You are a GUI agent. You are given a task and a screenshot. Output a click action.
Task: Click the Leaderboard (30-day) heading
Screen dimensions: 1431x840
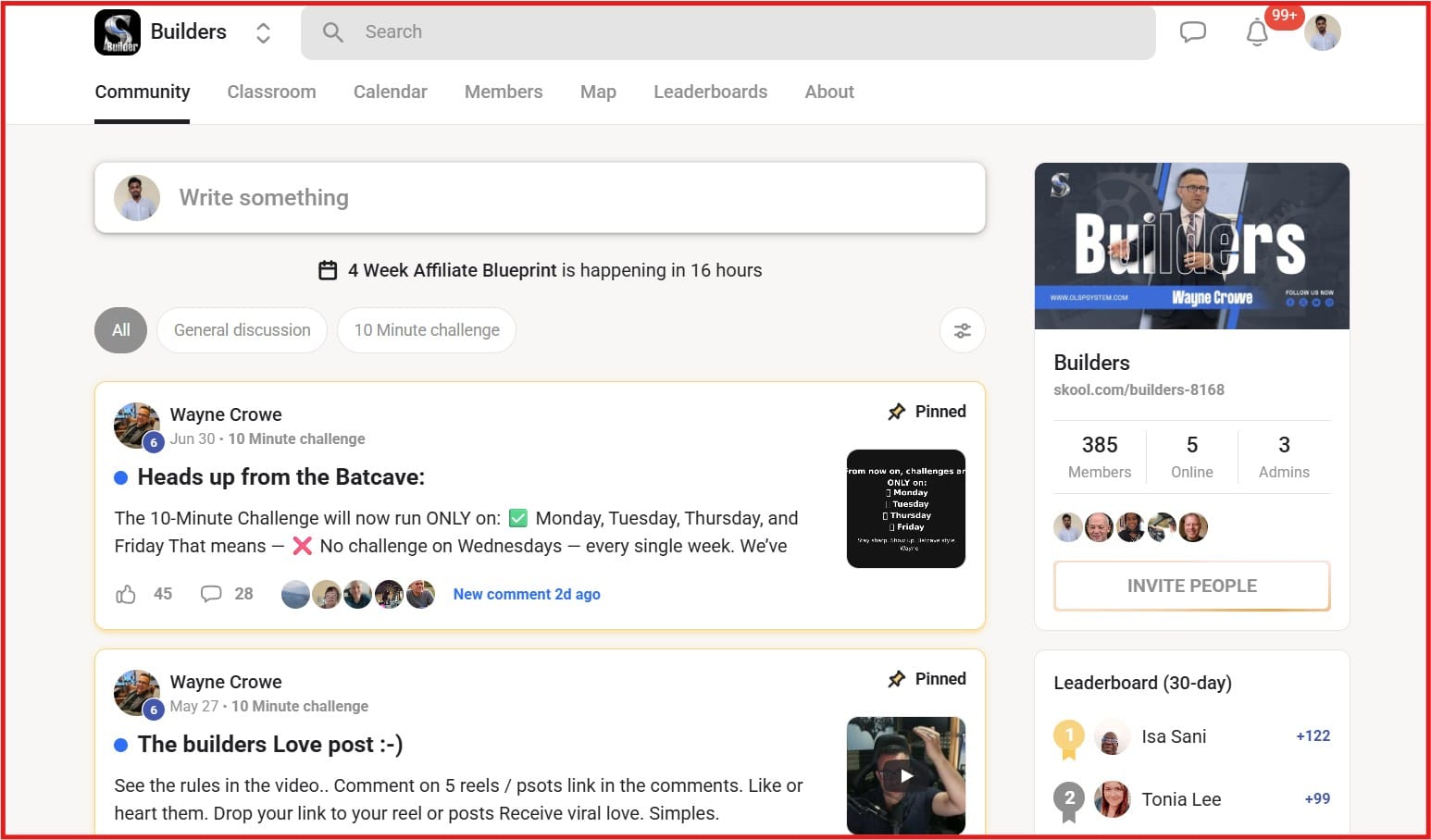(x=1142, y=683)
